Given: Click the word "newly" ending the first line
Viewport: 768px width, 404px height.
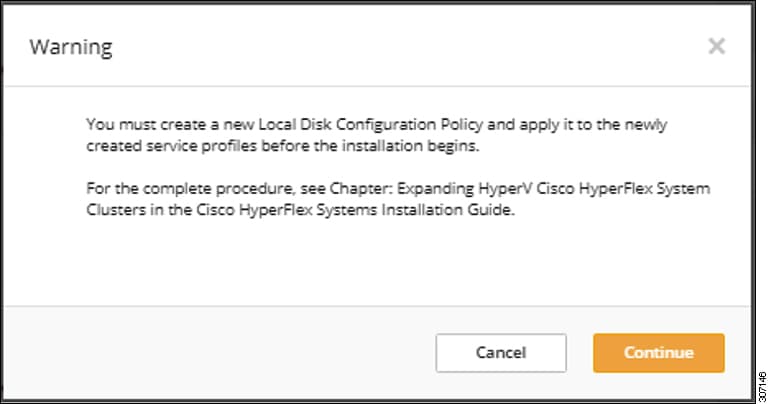Looking at the screenshot, I should (x=645, y=125).
